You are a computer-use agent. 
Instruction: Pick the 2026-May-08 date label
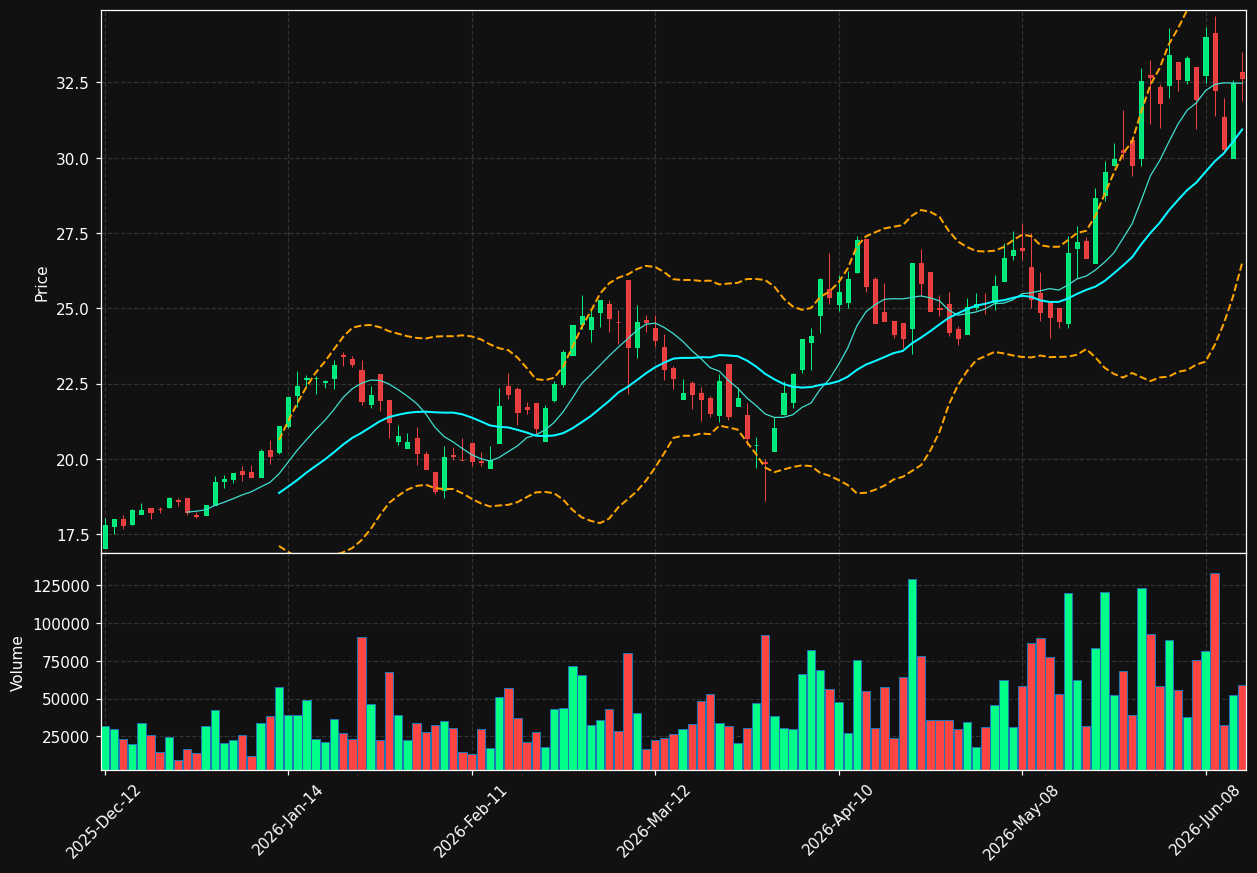tap(1021, 821)
